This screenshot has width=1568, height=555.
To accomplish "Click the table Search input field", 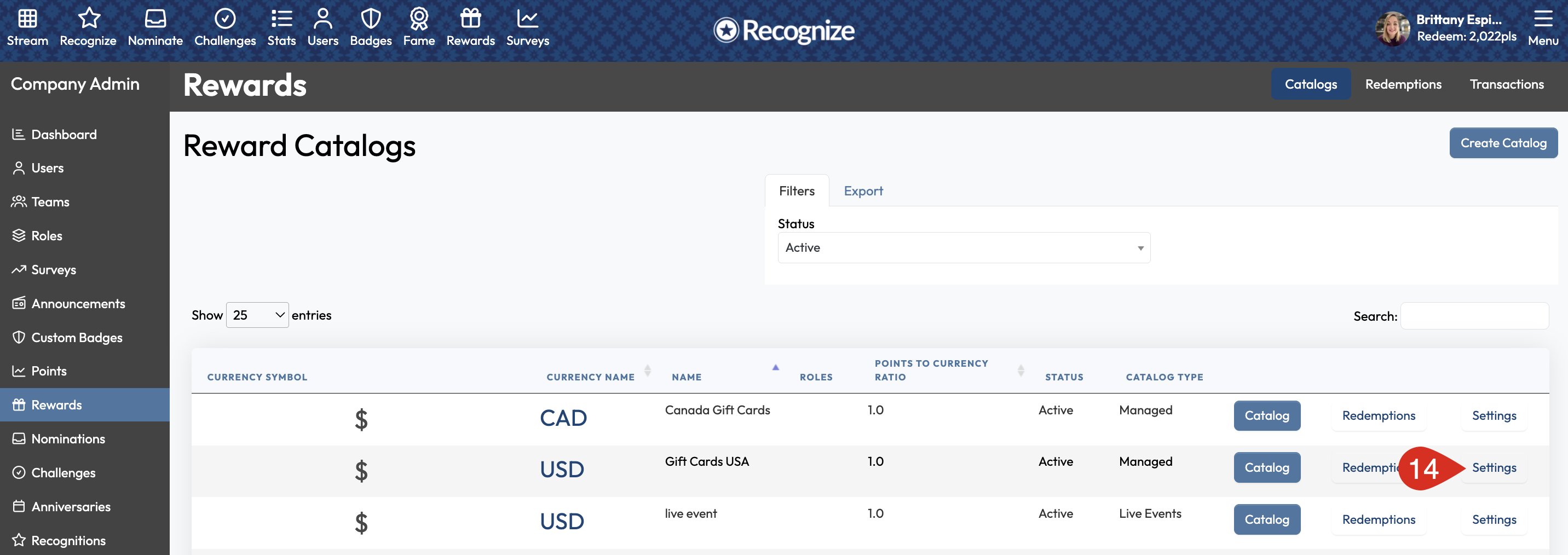I will 1474,316.
